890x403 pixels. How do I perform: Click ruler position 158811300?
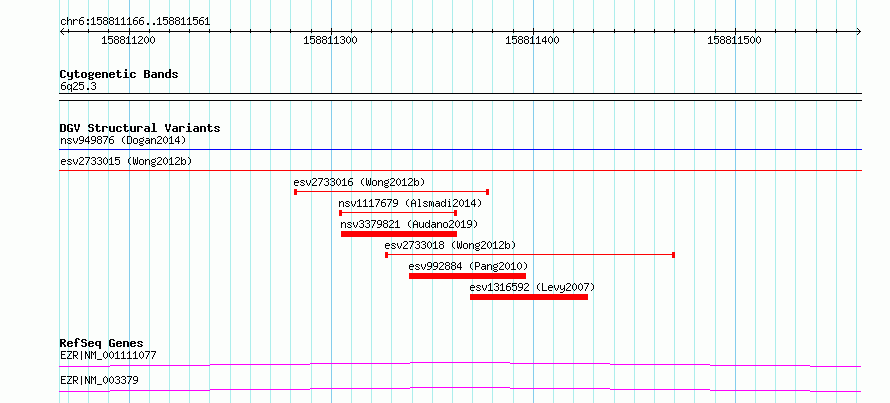330,40
